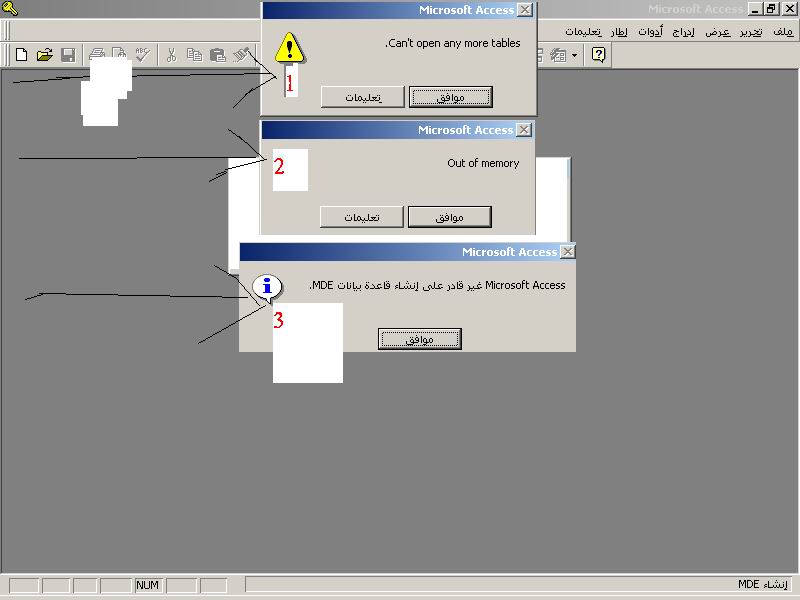Screen dimensions: 800x600
Task: Click the Save diskette icon
Action: click(68, 55)
